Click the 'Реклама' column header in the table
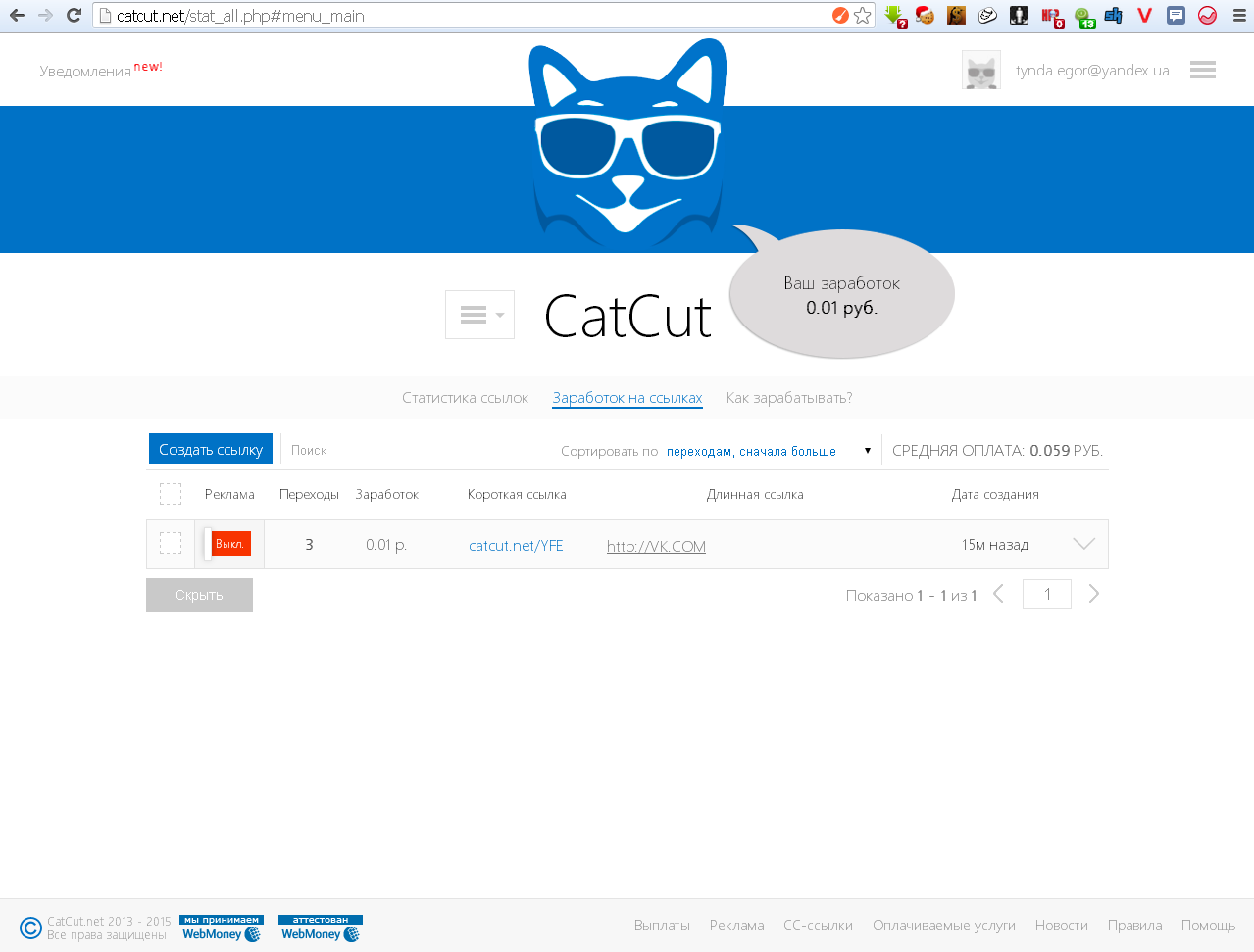 click(x=229, y=494)
